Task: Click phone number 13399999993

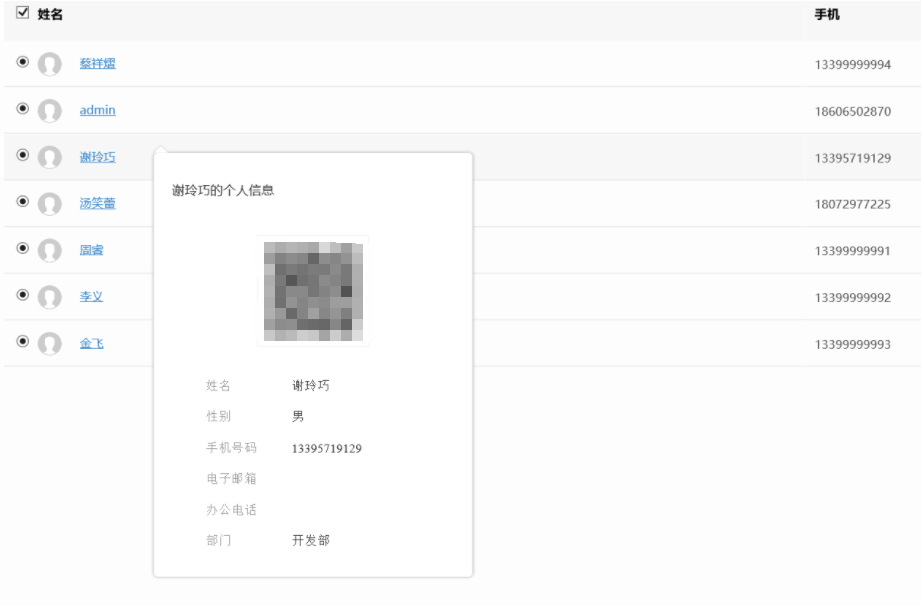Action: (853, 344)
